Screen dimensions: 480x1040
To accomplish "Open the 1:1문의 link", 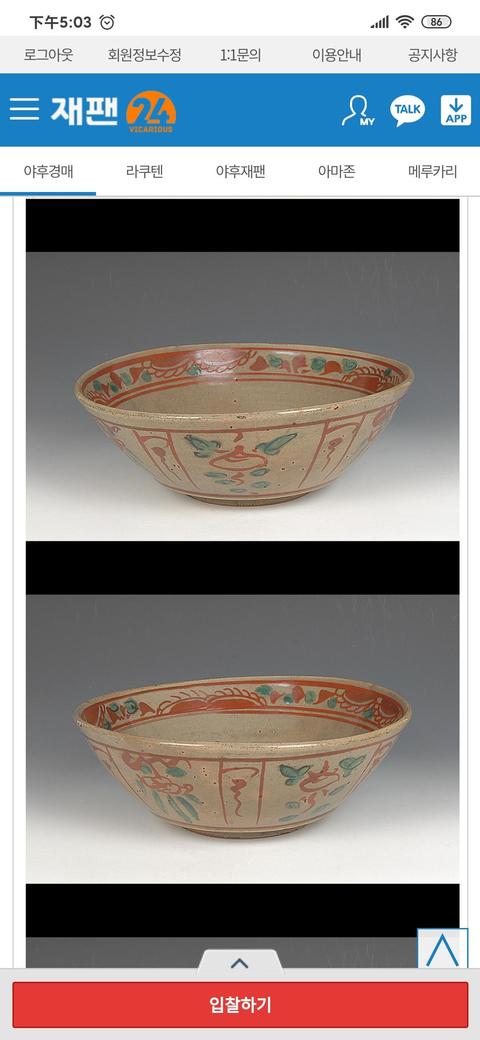I will pyautogui.click(x=241, y=55).
